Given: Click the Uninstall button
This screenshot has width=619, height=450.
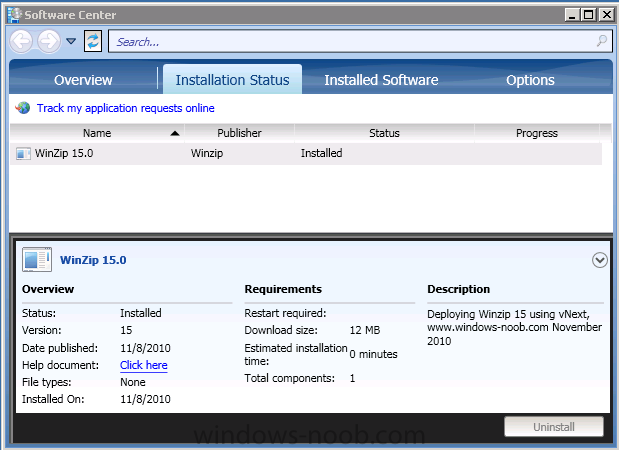Looking at the screenshot, I should coord(554,427).
